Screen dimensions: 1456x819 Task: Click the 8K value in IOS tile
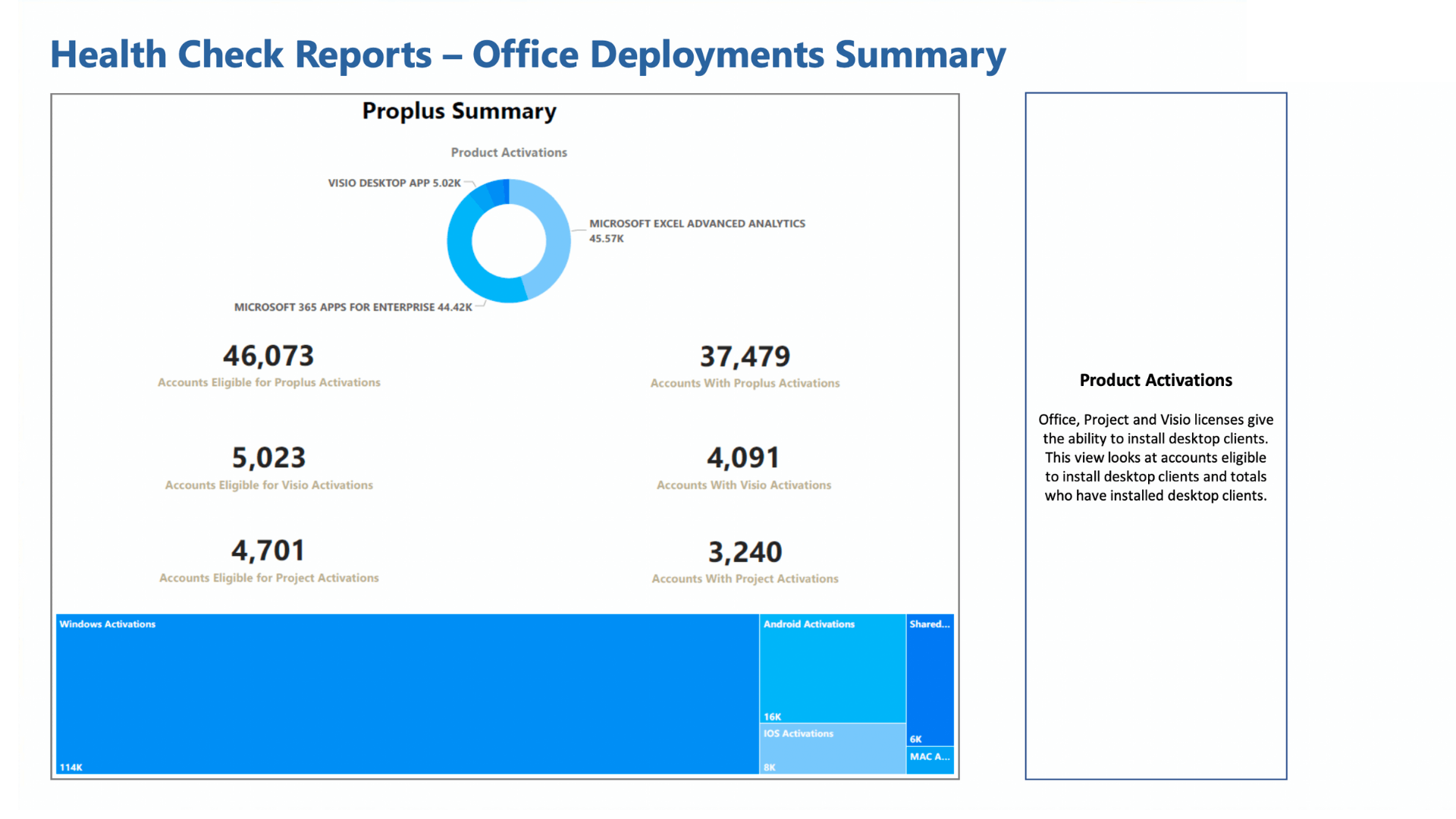point(770,767)
